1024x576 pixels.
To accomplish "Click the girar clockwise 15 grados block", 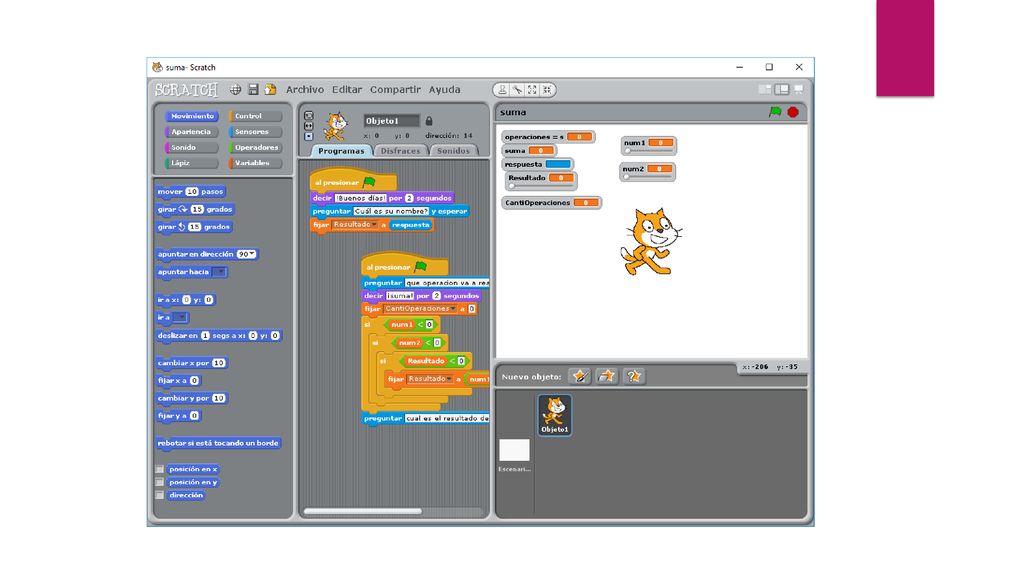I will [195, 209].
